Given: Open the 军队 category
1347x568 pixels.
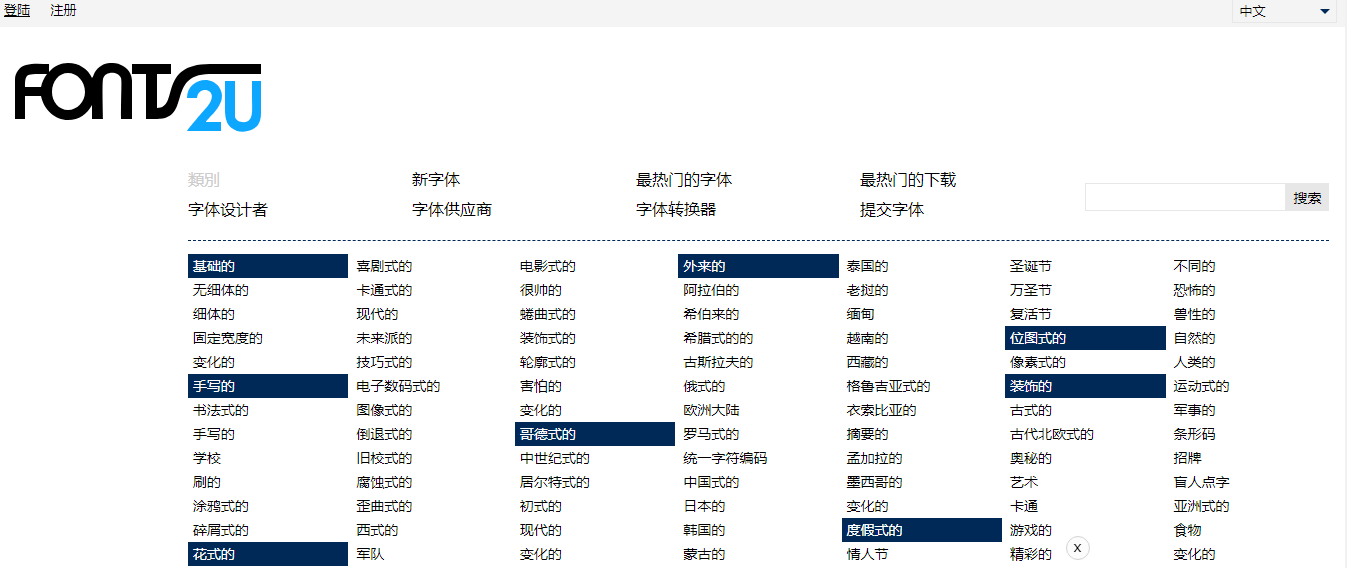Looking at the screenshot, I should tap(370, 554).
